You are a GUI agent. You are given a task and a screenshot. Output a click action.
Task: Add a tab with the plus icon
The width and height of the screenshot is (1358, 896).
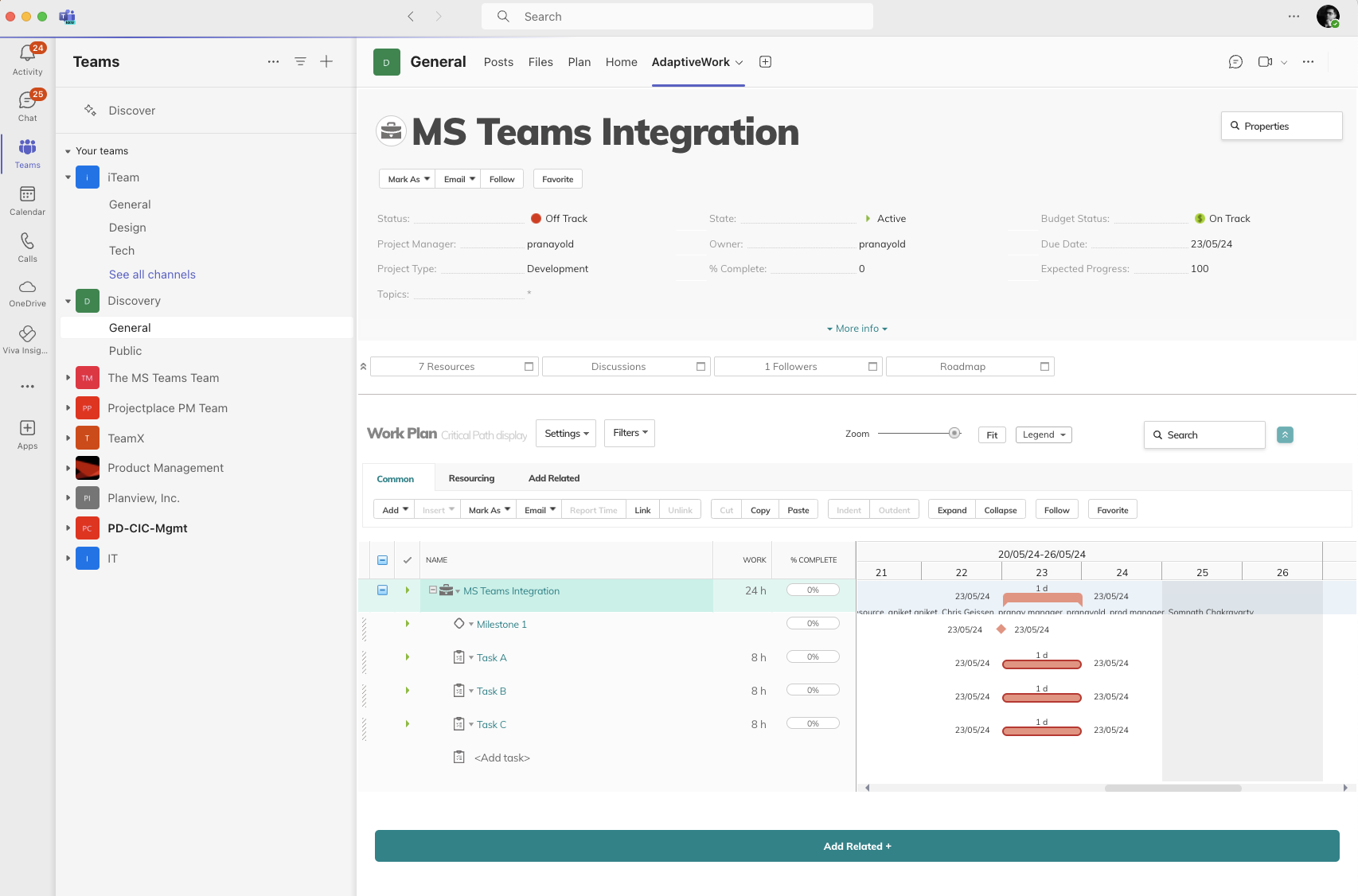coord(765,62)
